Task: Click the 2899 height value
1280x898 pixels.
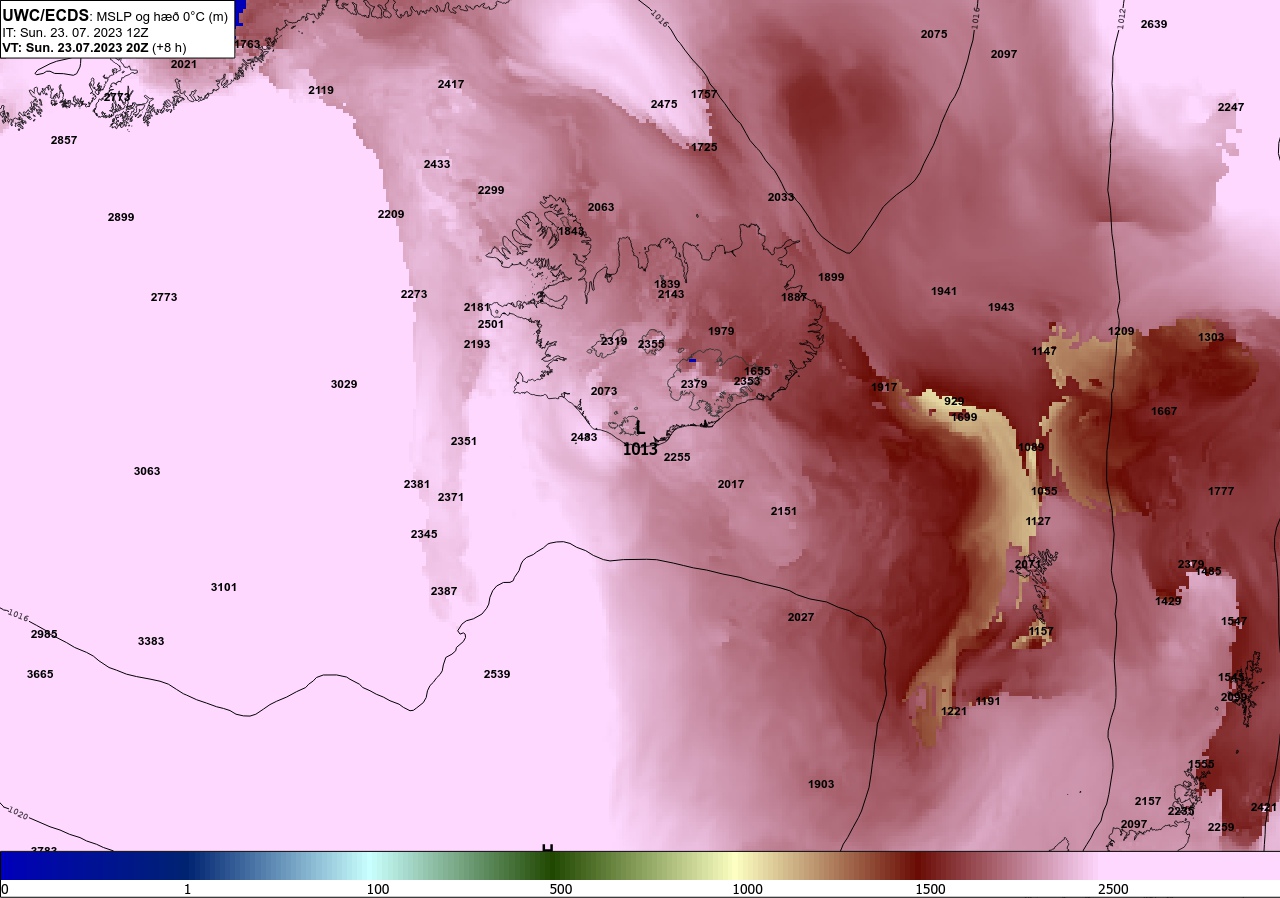Action: tap(121, 217)
